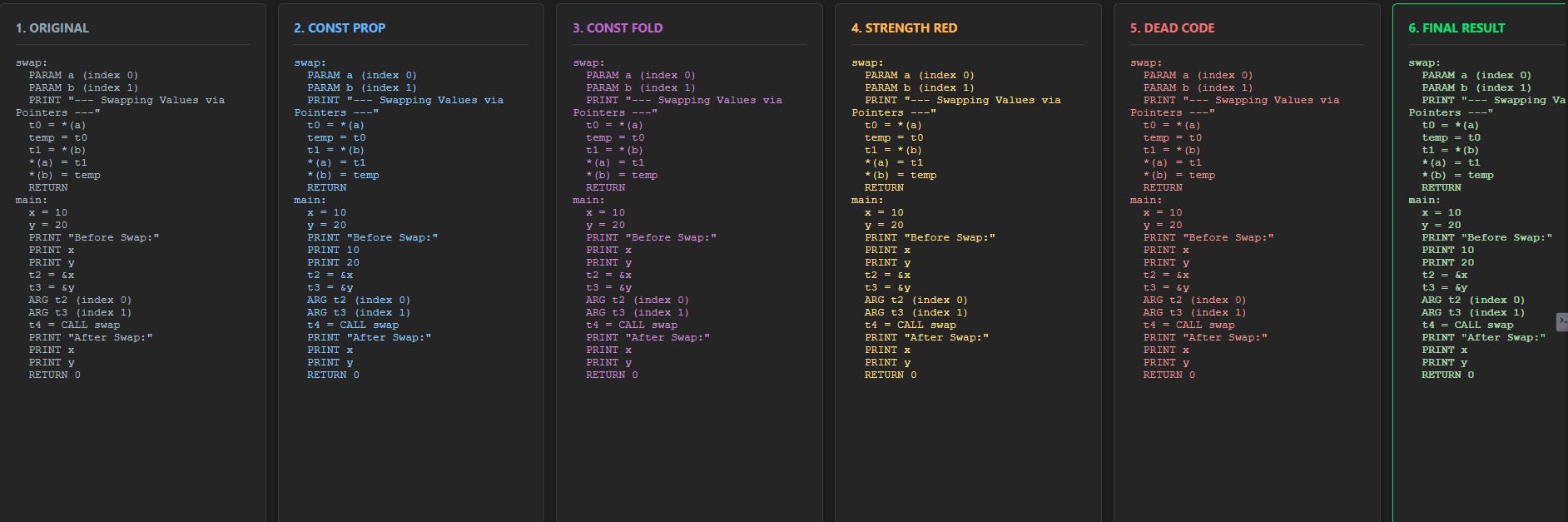Select the "2. CONST PROP" panel heading
The height and width of the screenshot is (522, 1568).
click(x=340, y=28)
